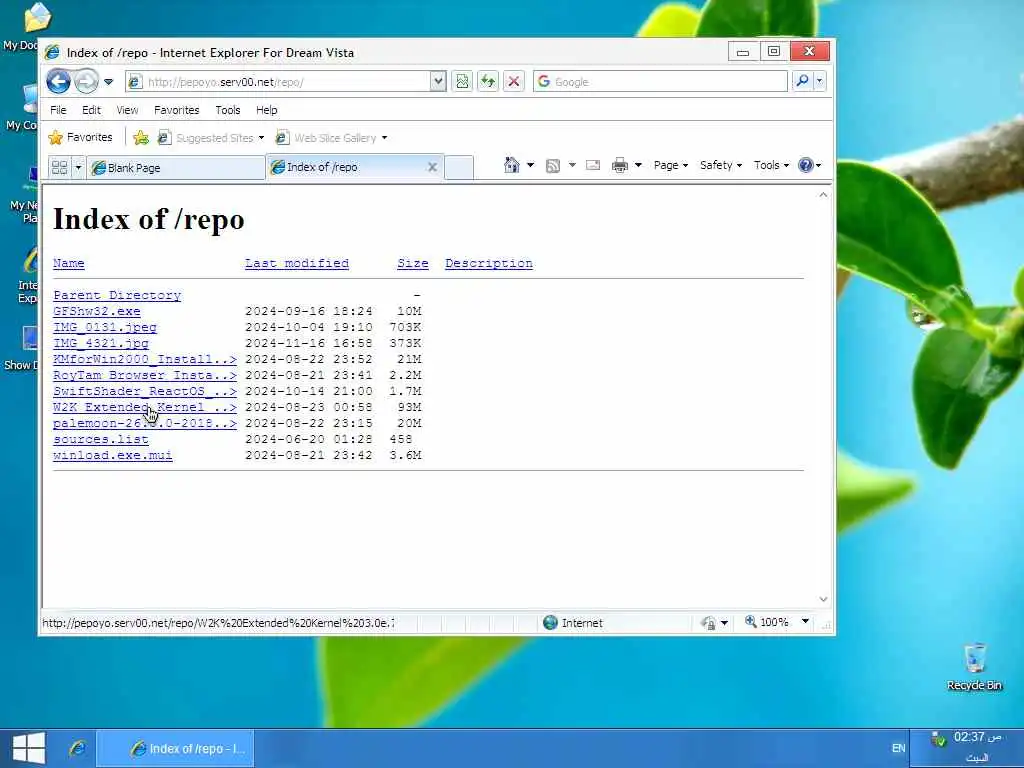The image size is (1024, 768).
Task: Expand the address bar history dropdown
Action: pos(438,82)
